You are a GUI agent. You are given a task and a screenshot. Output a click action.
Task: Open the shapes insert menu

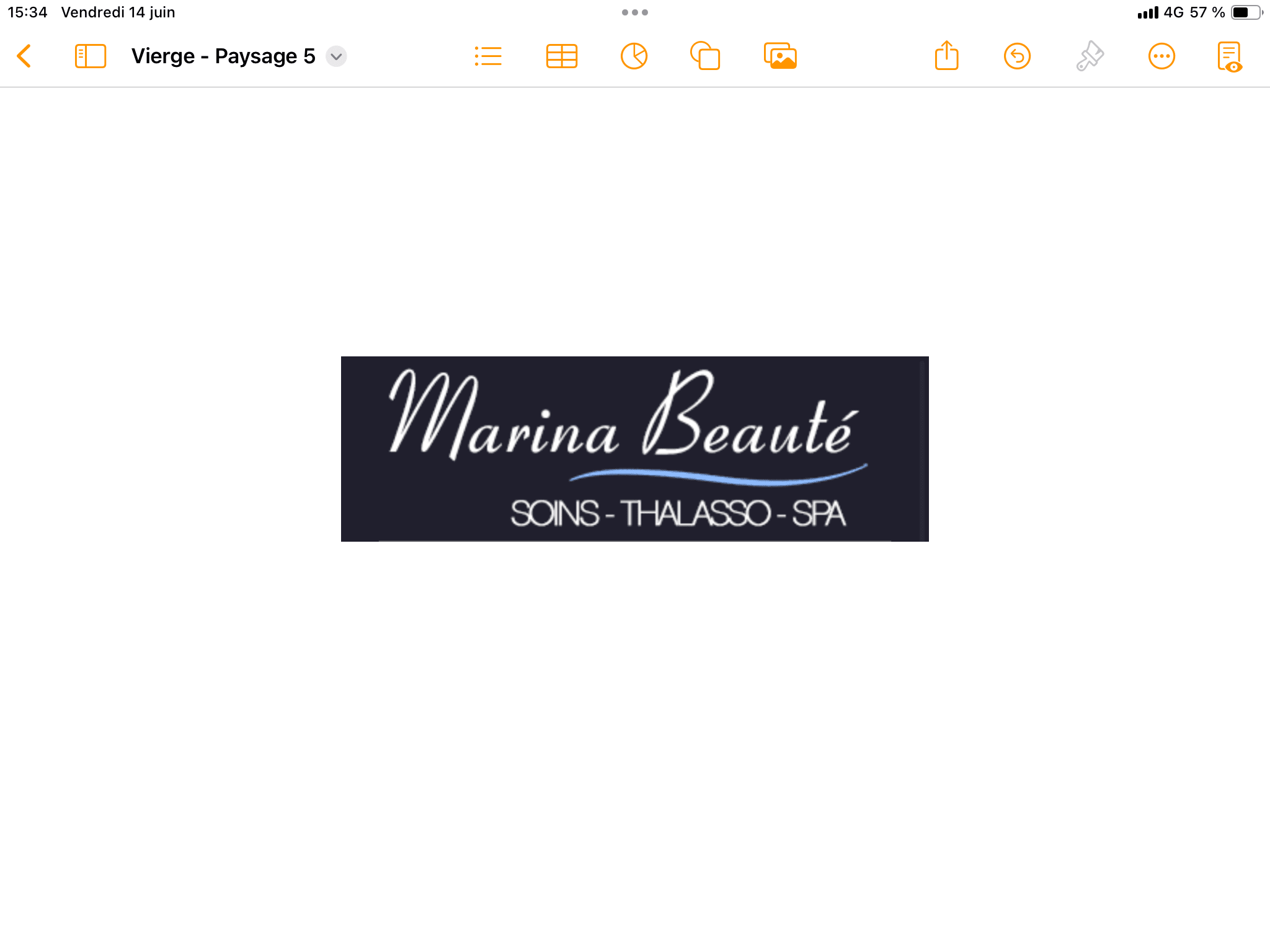705,56
